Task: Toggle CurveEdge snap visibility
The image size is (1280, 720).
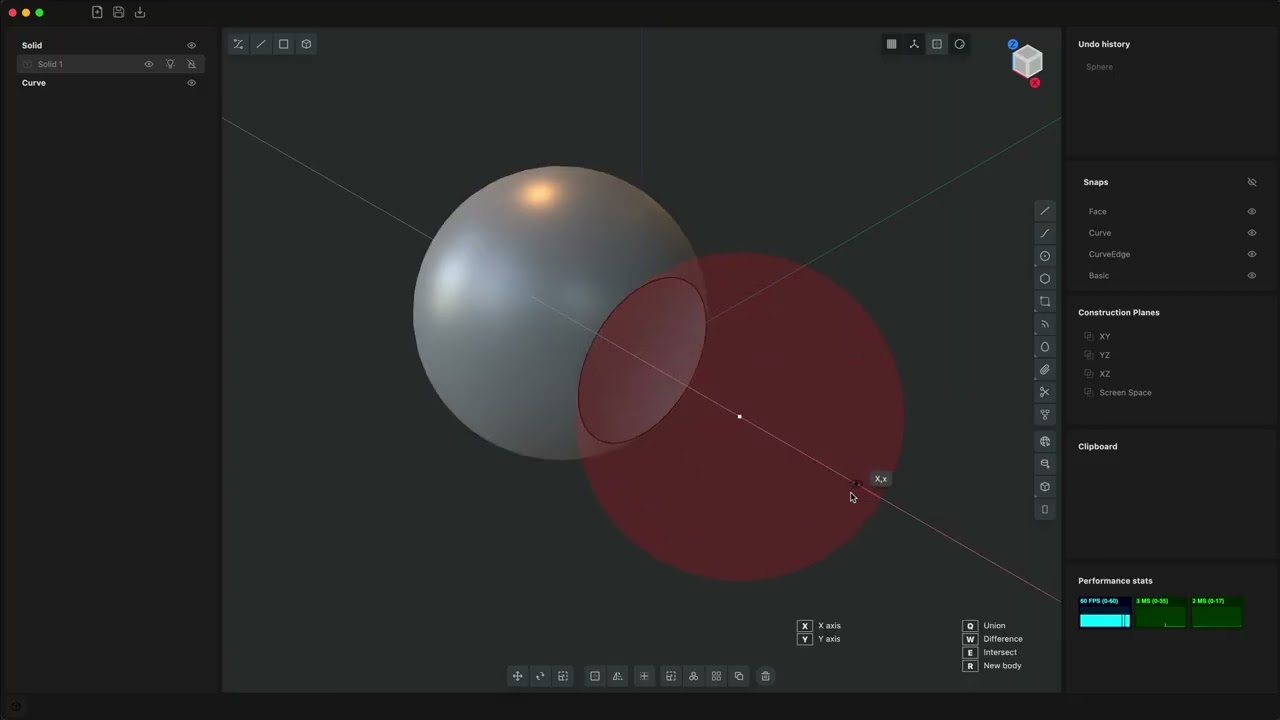Action: click(x=1252, y=254)
